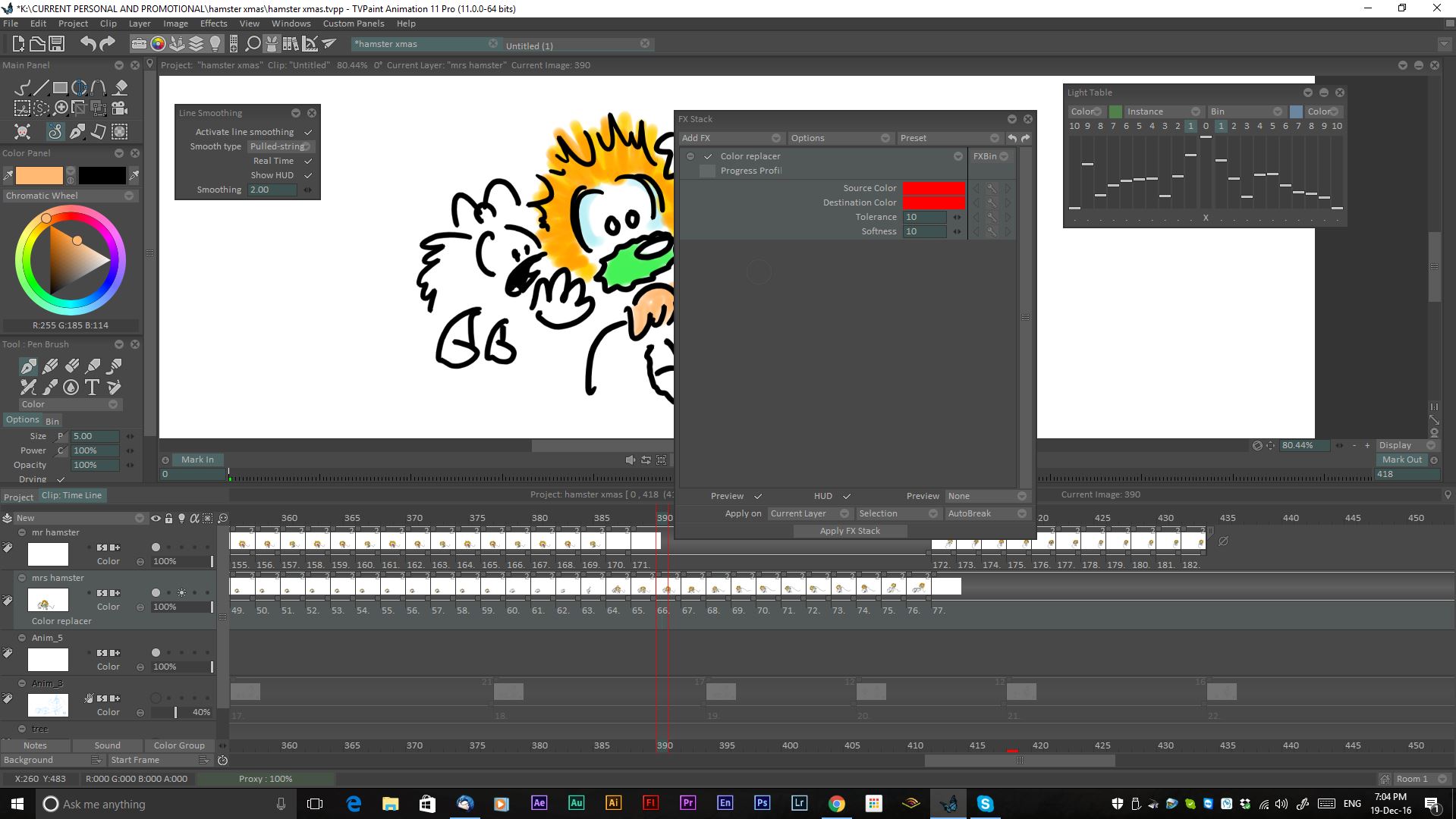Toggle the layers stack icon in the toolbar

click(196, 44)
